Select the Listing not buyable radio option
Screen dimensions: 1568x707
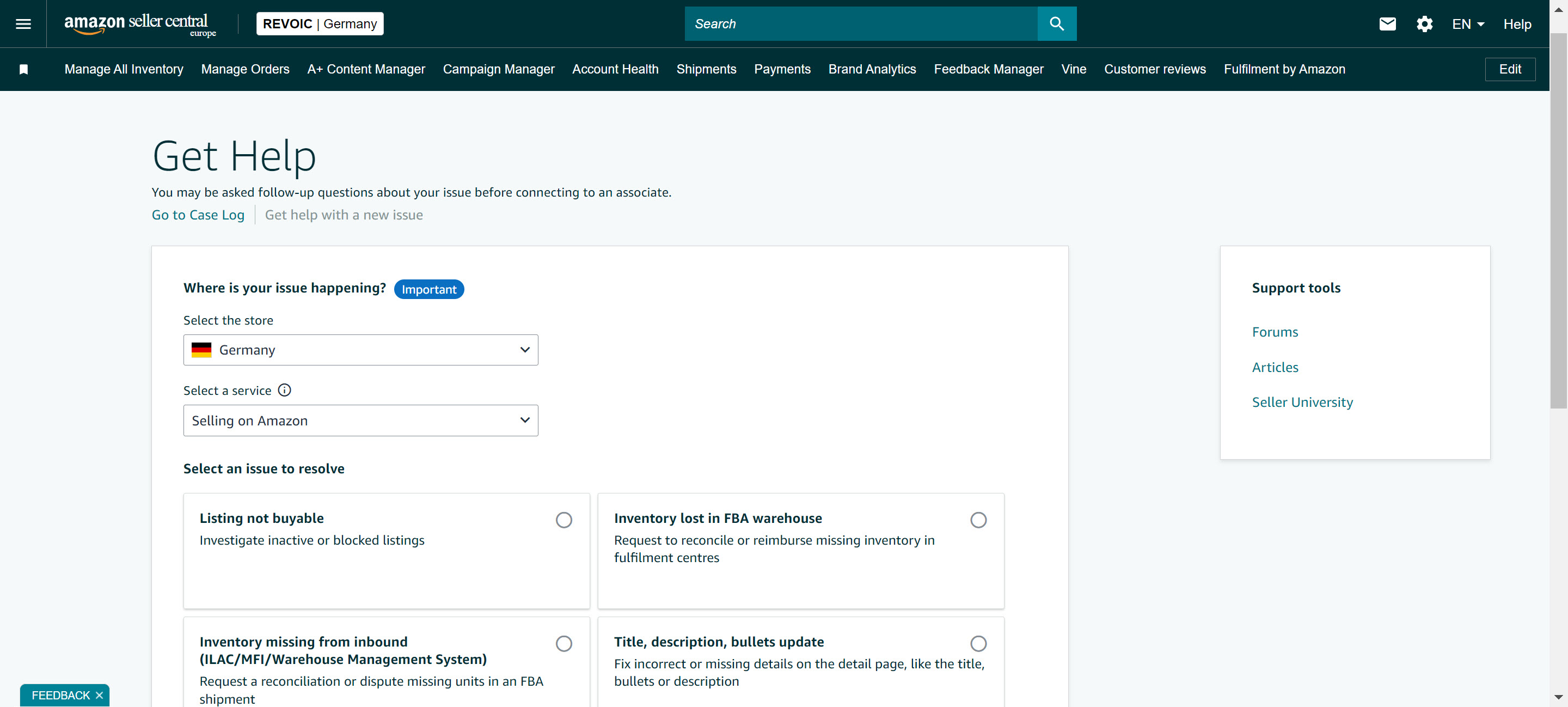coord(563,520)
